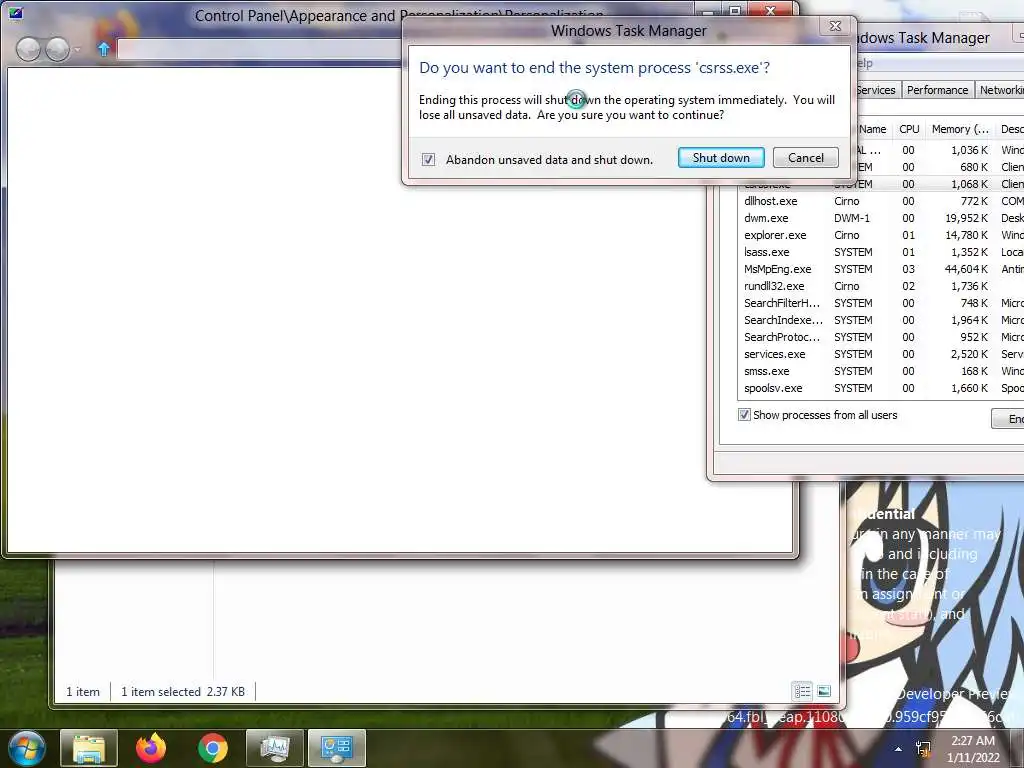The height and width of the screenshot is (768, 1024).
Task: Open the Networking tab
Action: pos(1000,90)
